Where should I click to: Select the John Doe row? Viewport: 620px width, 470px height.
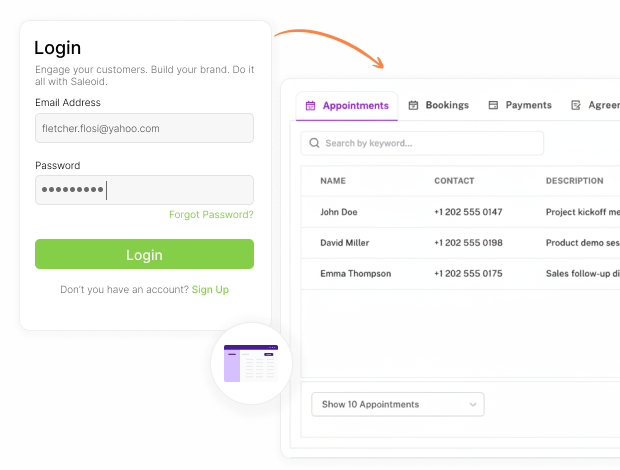coord(461,212)
